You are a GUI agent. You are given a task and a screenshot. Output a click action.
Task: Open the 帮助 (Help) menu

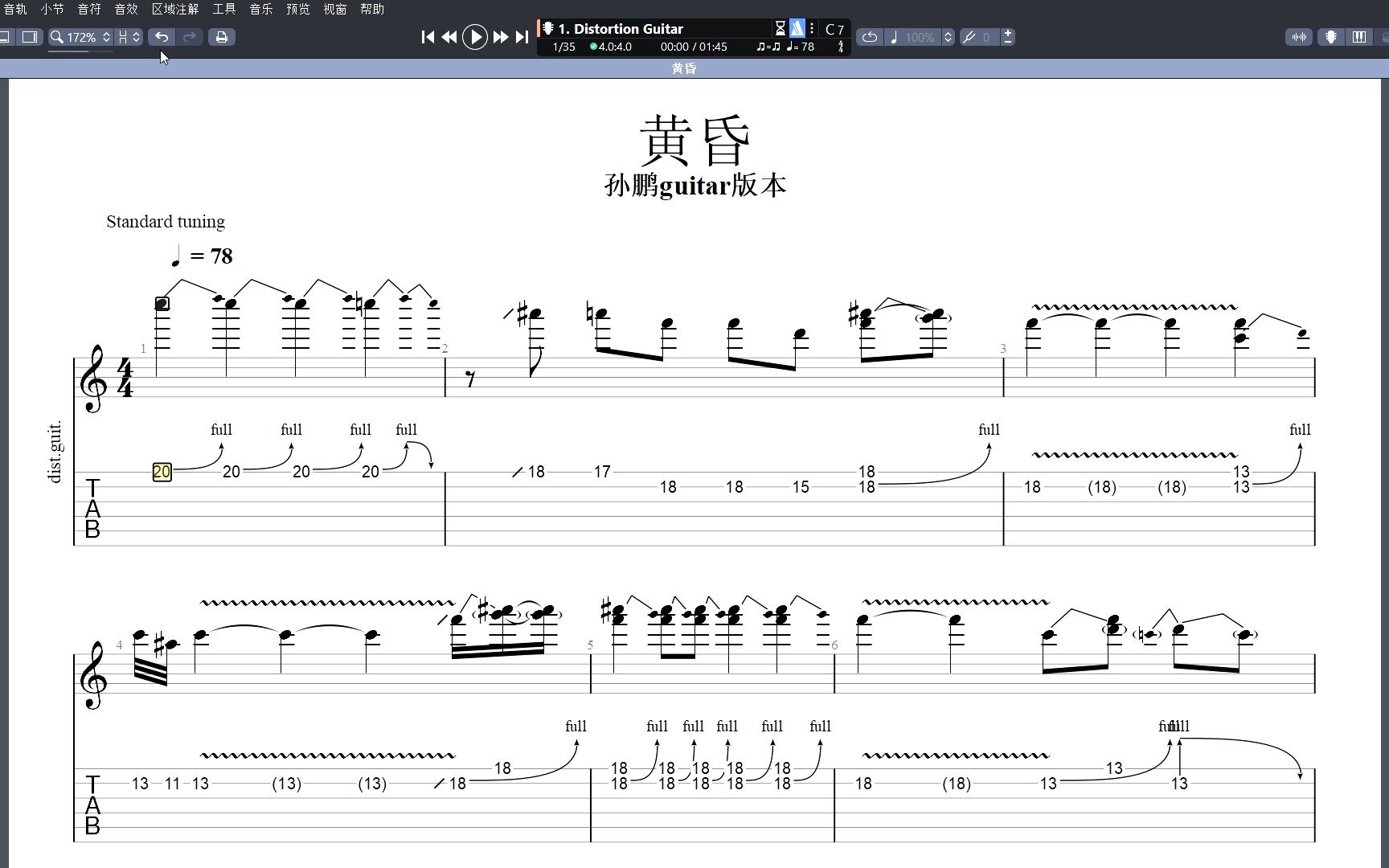tap(372, 9)
